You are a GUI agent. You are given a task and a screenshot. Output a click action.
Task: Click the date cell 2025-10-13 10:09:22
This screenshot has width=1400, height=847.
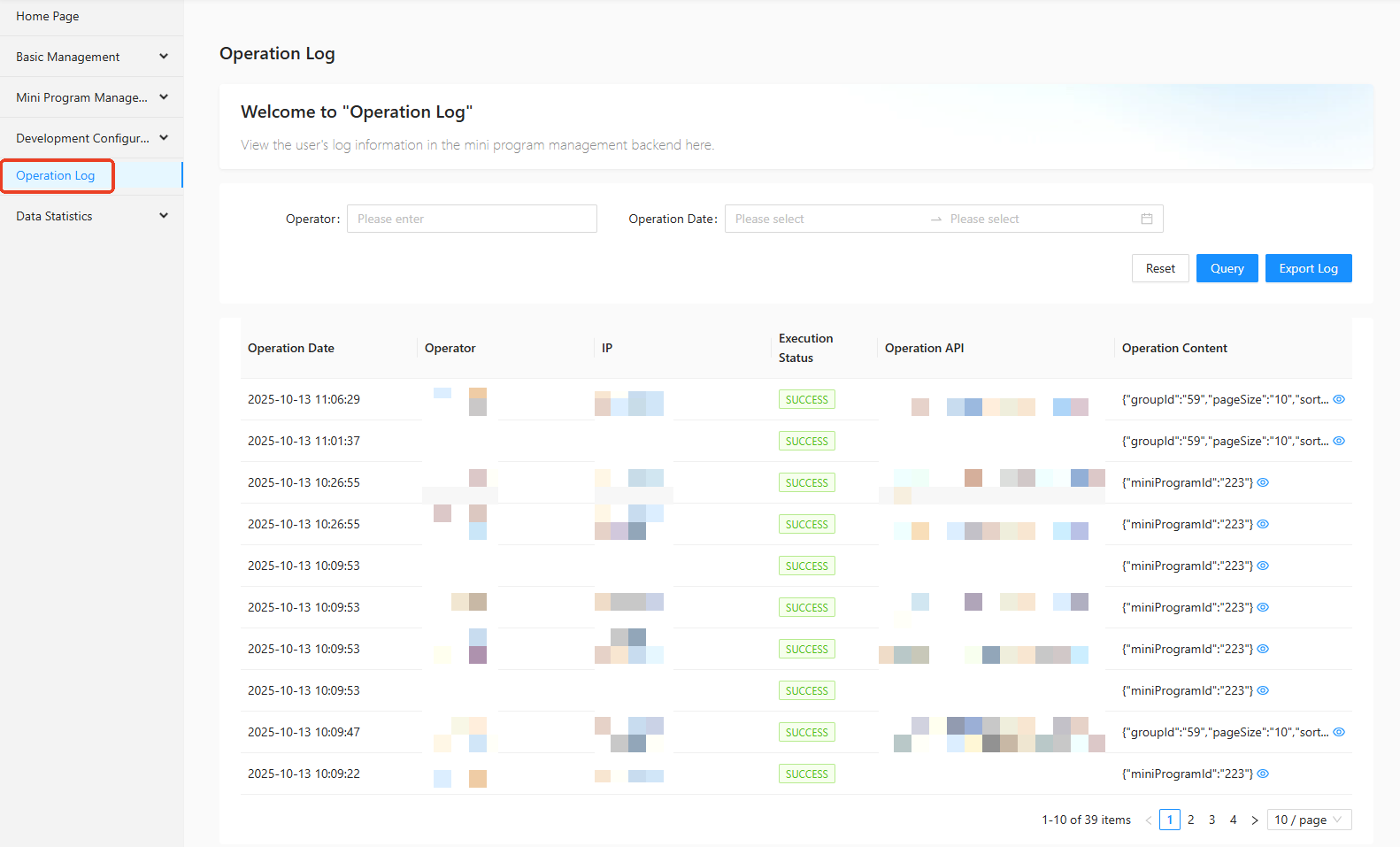point(304,774)
